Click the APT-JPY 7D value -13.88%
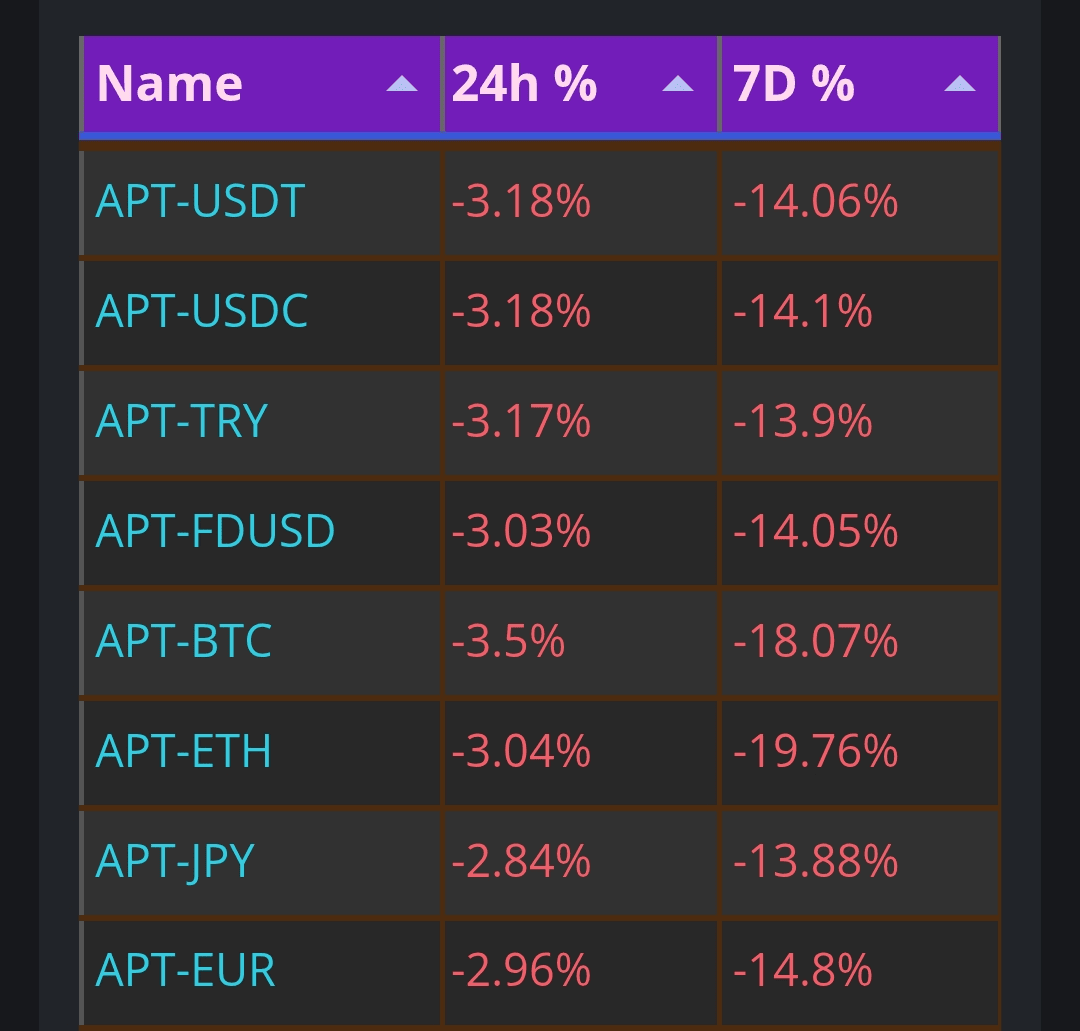The image size is (1080, 1031). coord(815,861)
